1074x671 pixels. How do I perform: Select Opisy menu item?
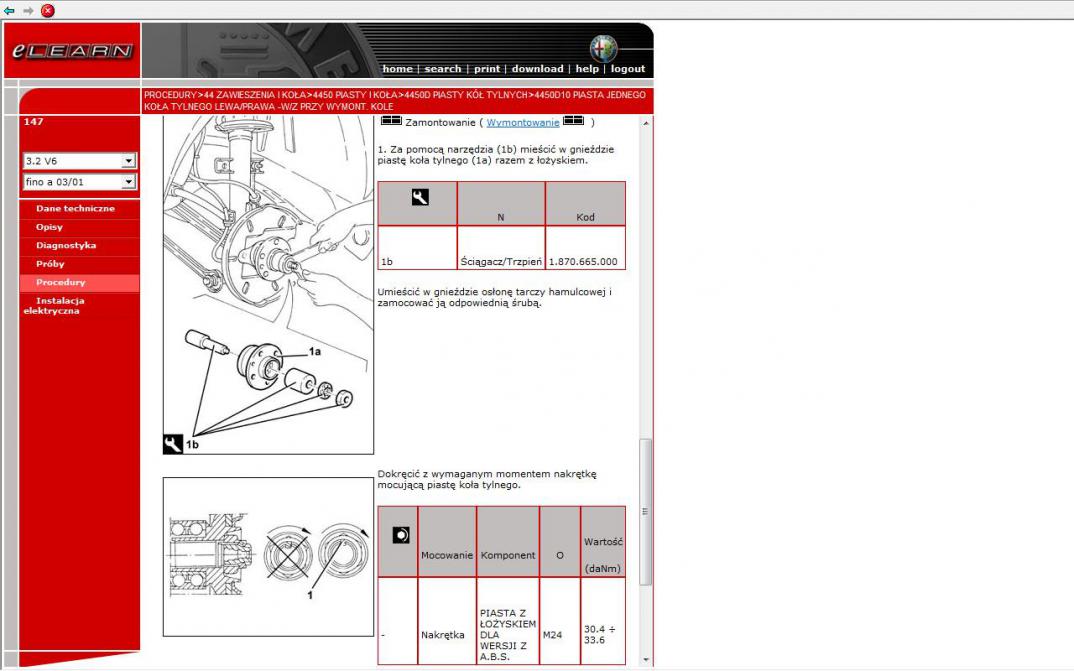pos(49,227)
